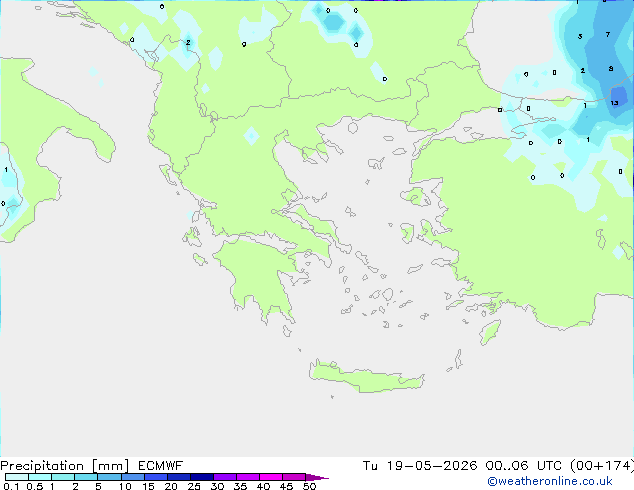The height and width of the screenshot is (490, 634).
Task: Click the 45–50 mm legend color box
Action: [294, 477]
